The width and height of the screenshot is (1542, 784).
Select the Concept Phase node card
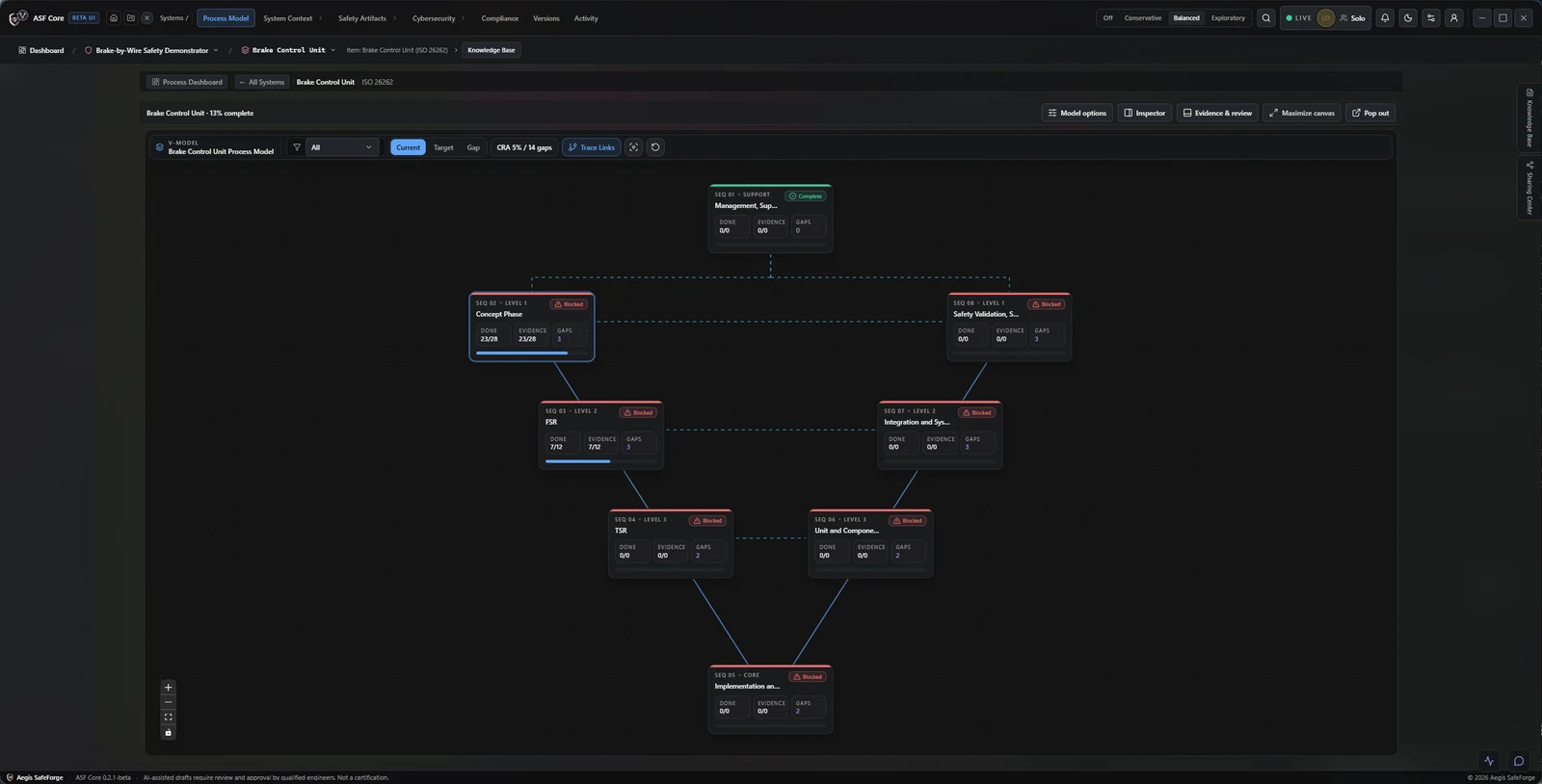click(532, 327)
